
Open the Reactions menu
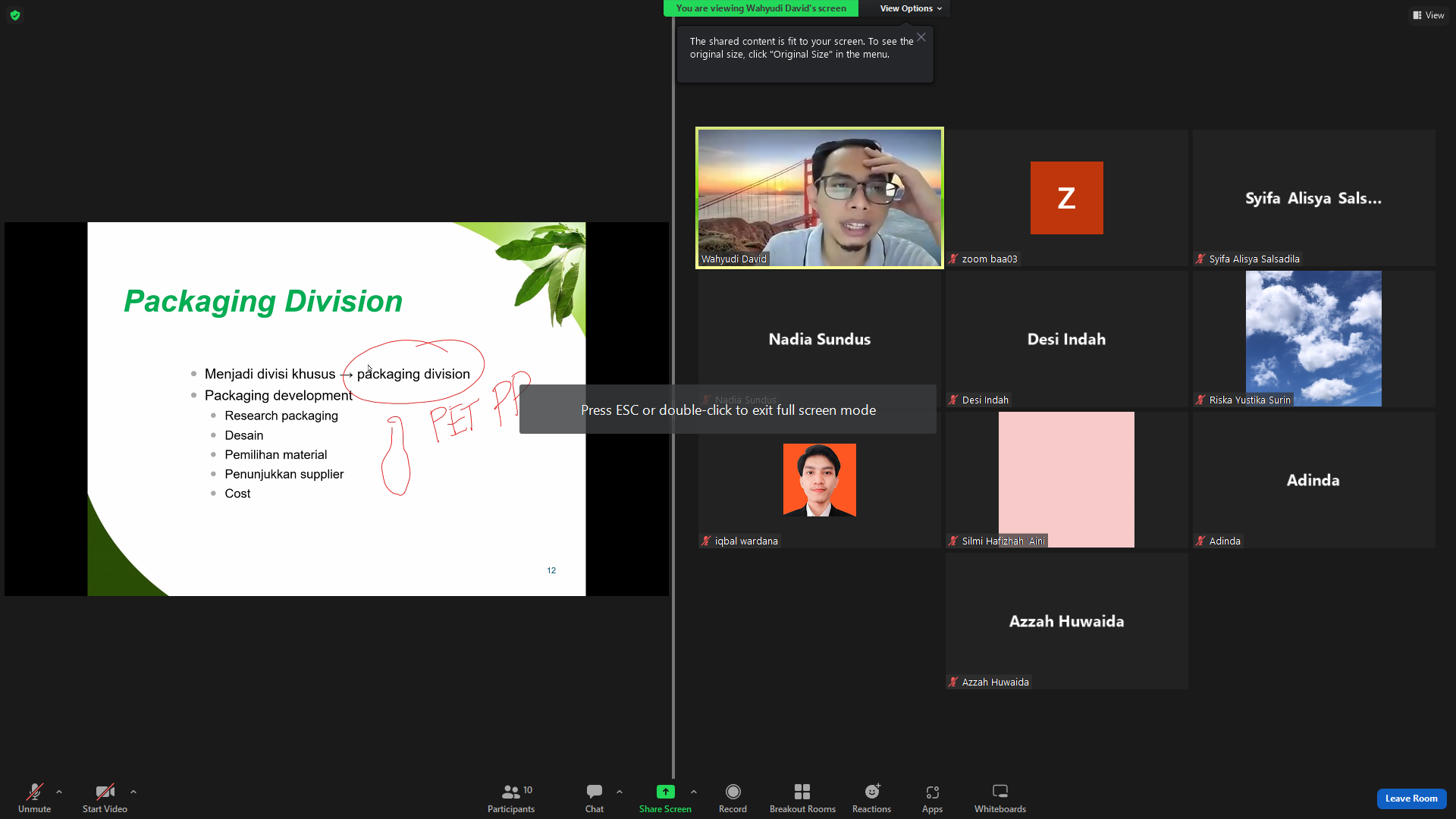[x=871, y=799]
